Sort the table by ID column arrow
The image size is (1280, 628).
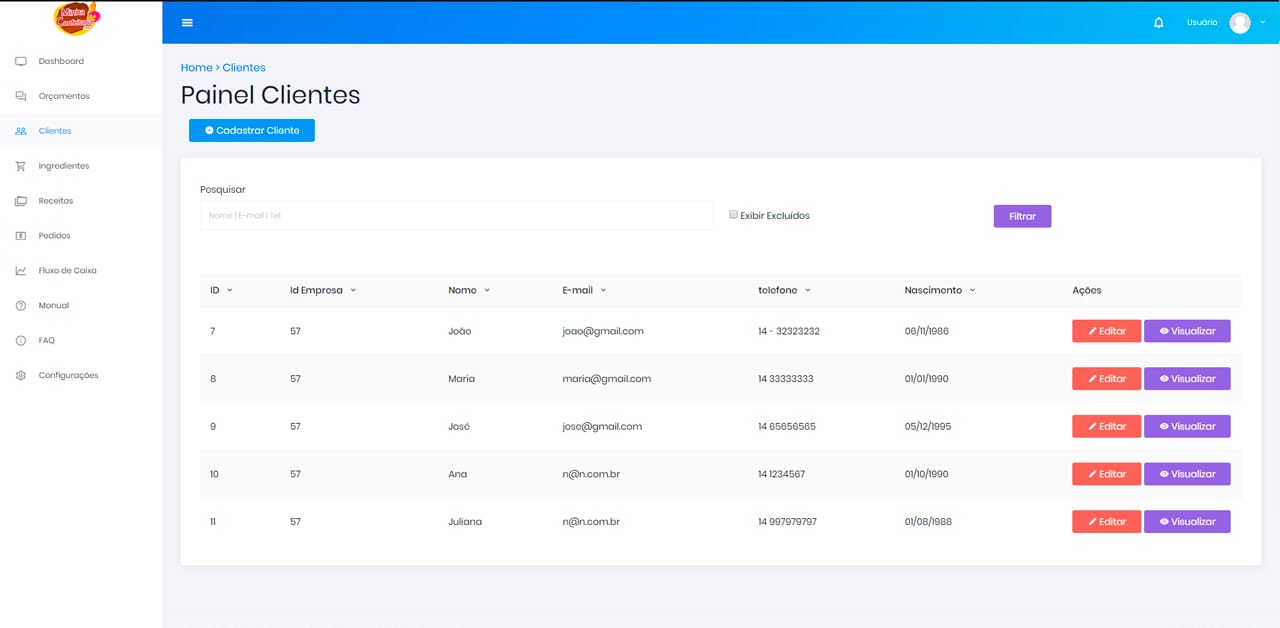(230, 291)
